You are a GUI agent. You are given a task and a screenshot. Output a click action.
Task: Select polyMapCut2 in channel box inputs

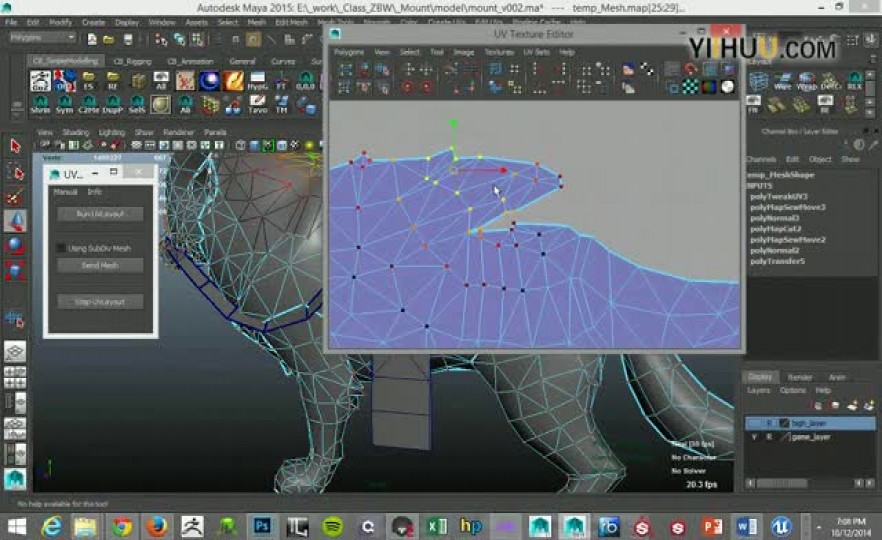point(775,229)
